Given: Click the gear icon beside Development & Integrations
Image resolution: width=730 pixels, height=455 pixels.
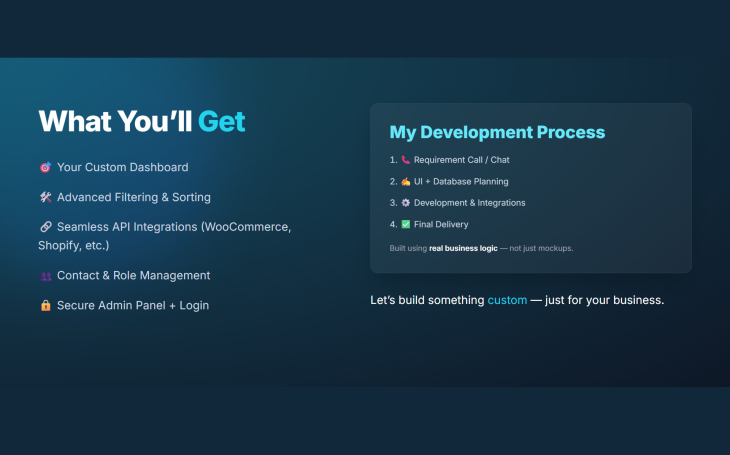Looking at the screenshot, I should 406,203.
